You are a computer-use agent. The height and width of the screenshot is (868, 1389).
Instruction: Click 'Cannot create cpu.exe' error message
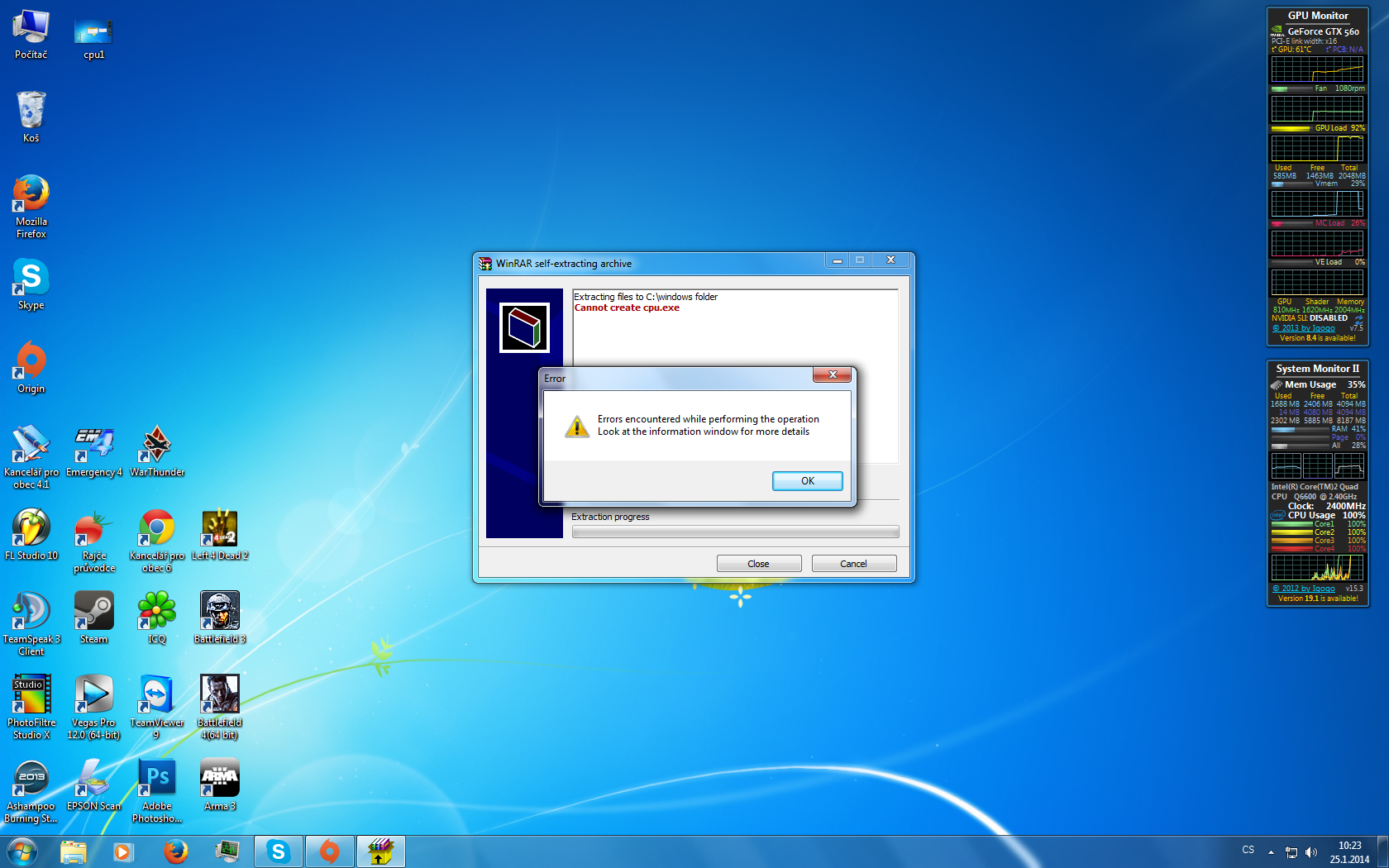[627, 308]
